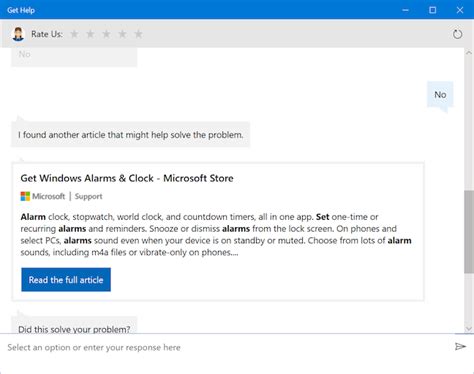Minimize the Get Help window

(405, 10)
